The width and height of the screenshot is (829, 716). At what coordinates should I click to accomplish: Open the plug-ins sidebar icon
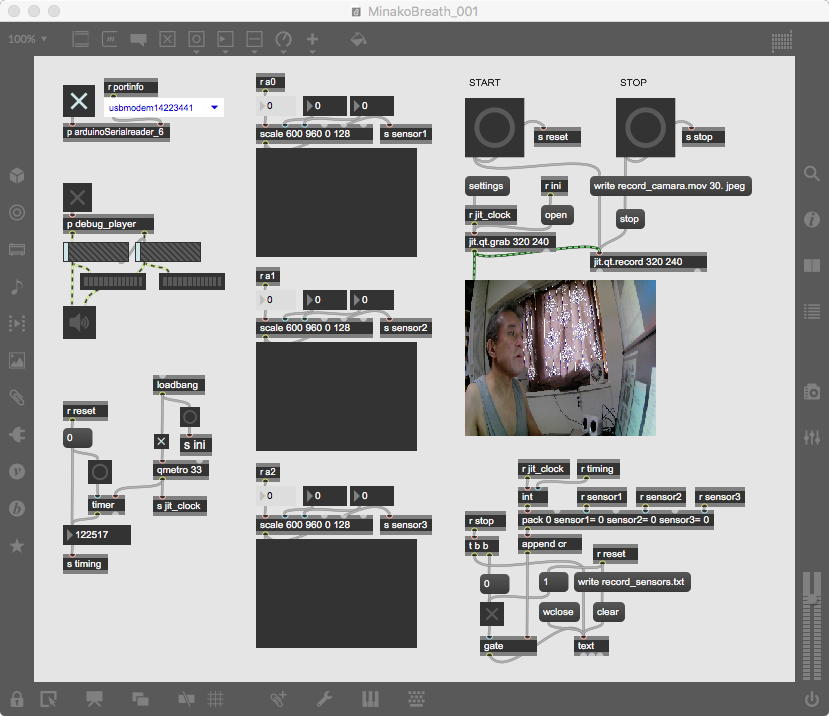click(17, 435)
